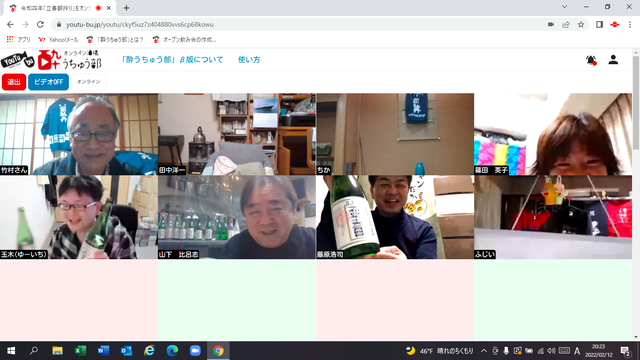Screen dimensions: 640x360
Task: Select 田中洋一 video tile
Action: point(237,134)
